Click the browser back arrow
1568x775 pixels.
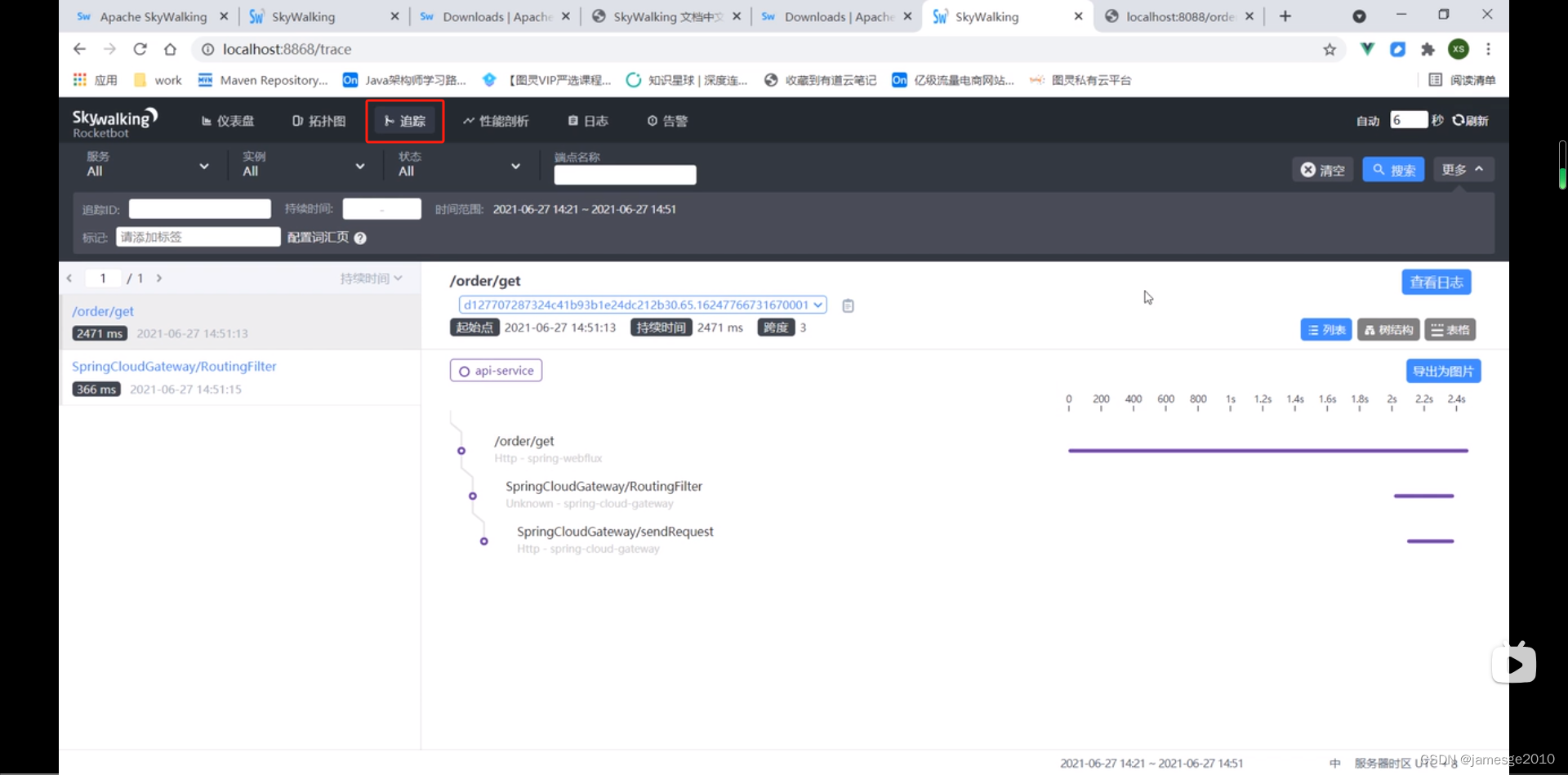pos(79,49)
